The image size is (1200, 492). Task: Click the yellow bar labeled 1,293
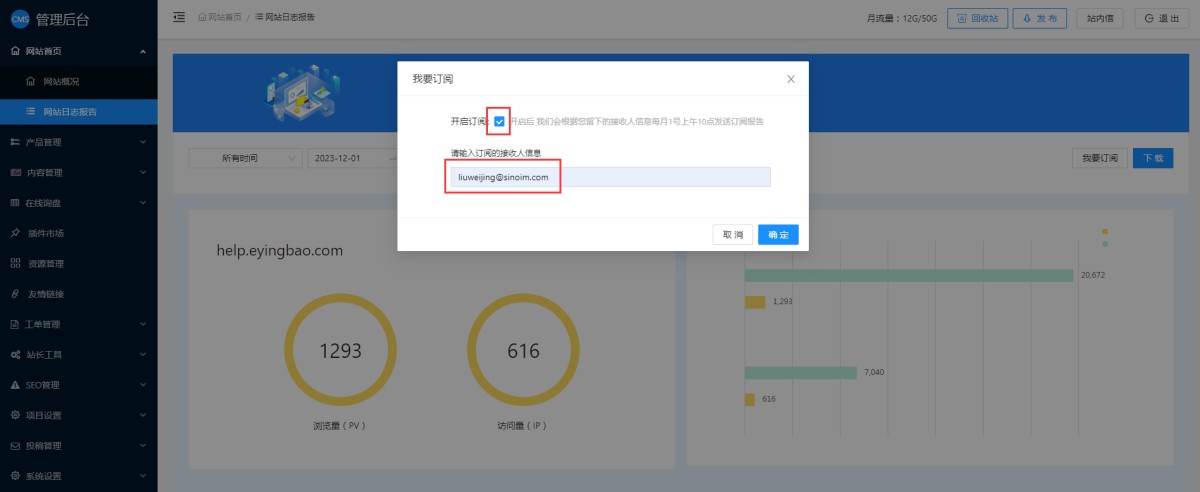pos(755,302)
